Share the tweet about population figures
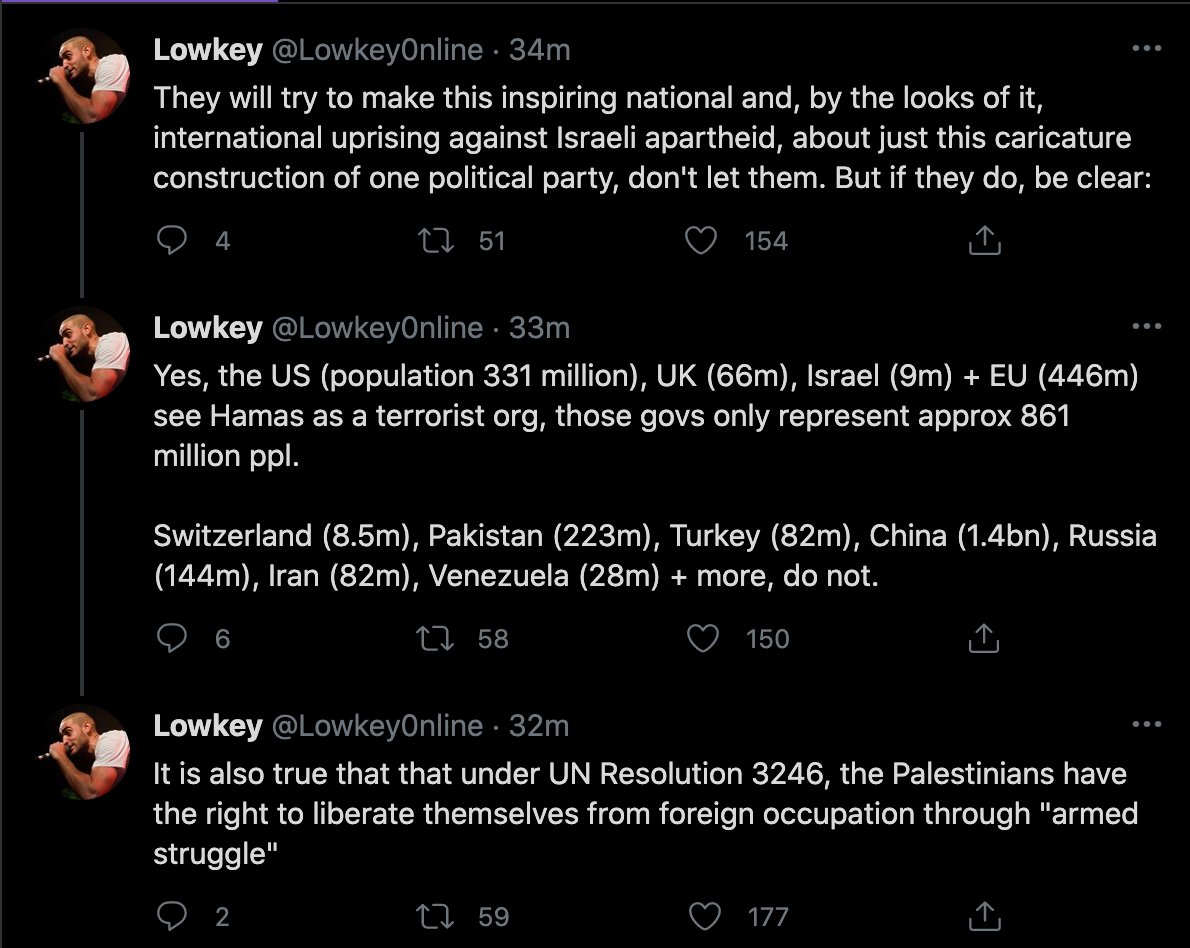The width and height of the screenshot is (1190, 948). tap(984, 638)
